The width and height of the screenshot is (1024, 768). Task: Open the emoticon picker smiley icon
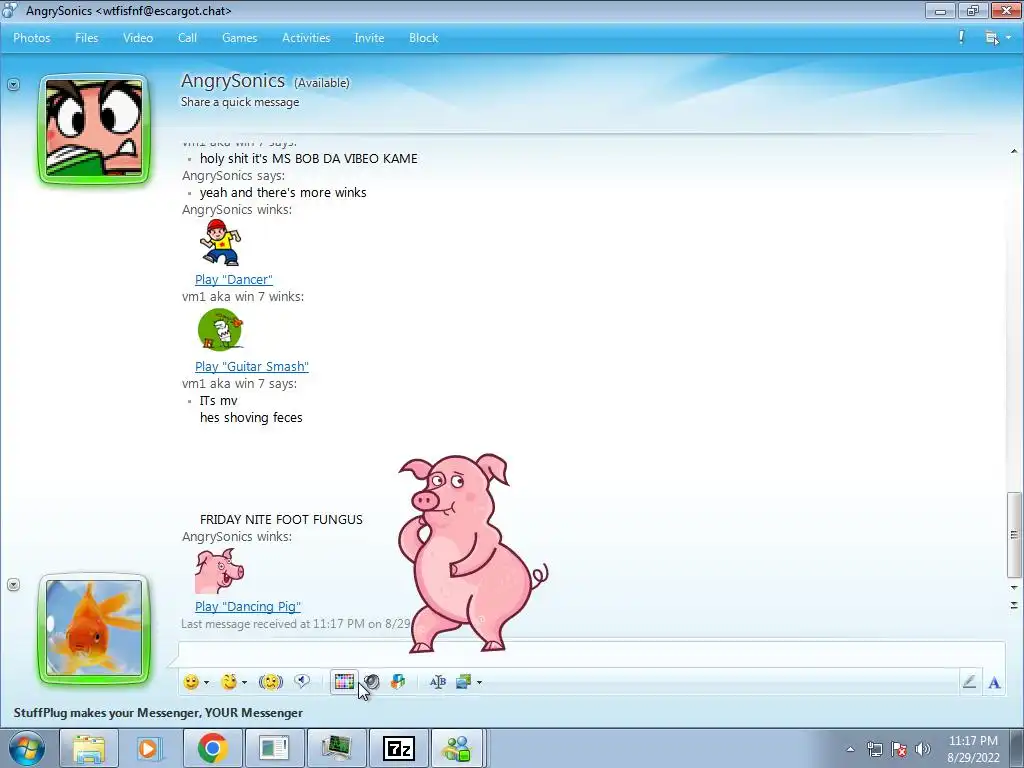tap(191, 682)
